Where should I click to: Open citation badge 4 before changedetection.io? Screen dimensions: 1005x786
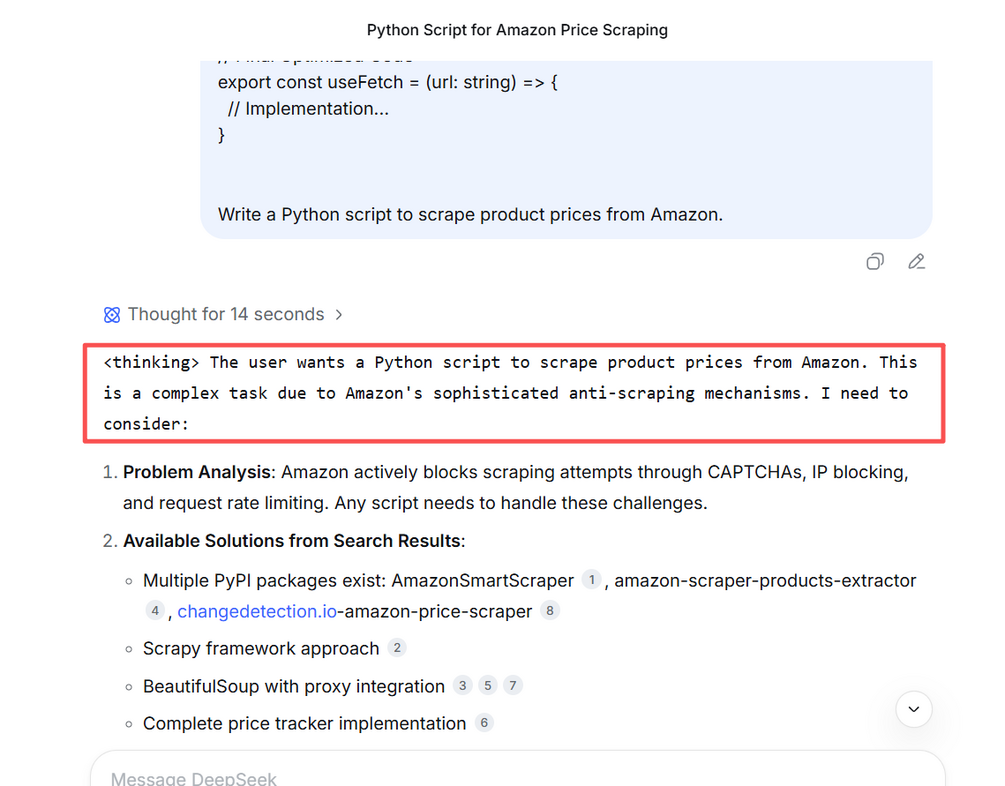tap(155, 610)
